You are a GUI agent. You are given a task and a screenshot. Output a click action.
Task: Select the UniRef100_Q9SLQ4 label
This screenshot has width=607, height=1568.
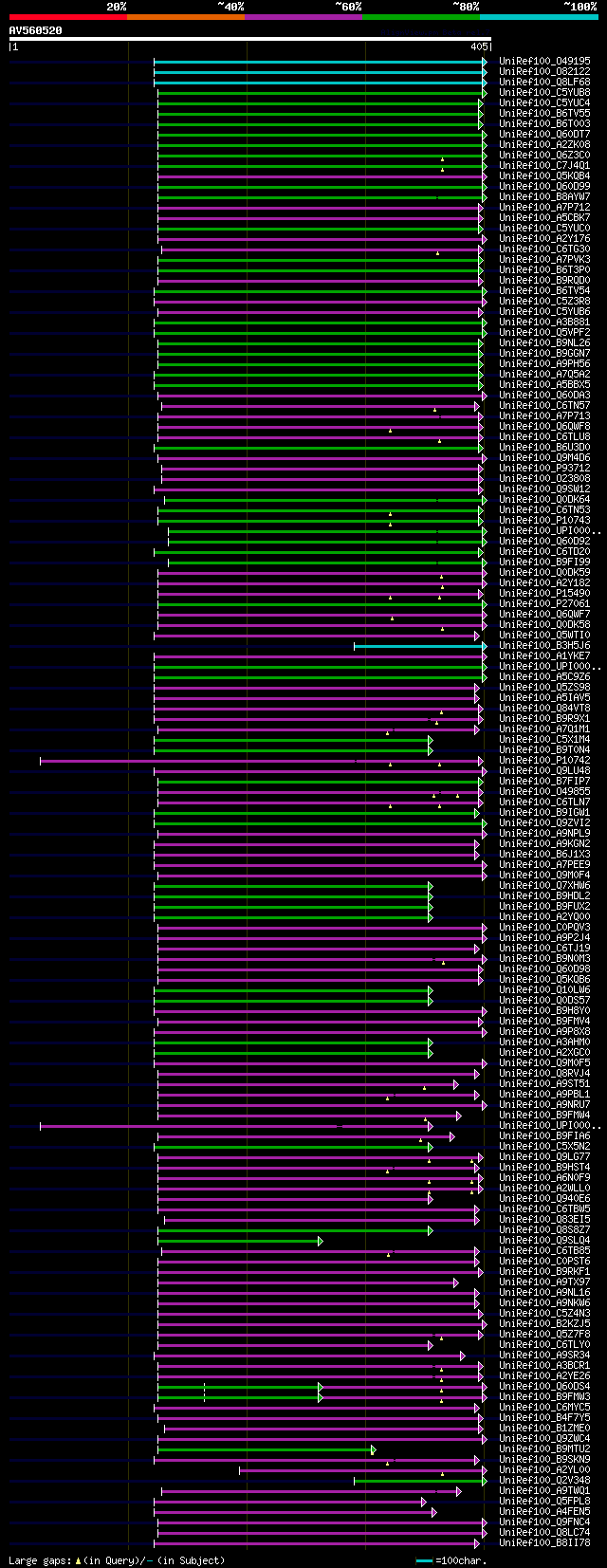[544, 1241]
